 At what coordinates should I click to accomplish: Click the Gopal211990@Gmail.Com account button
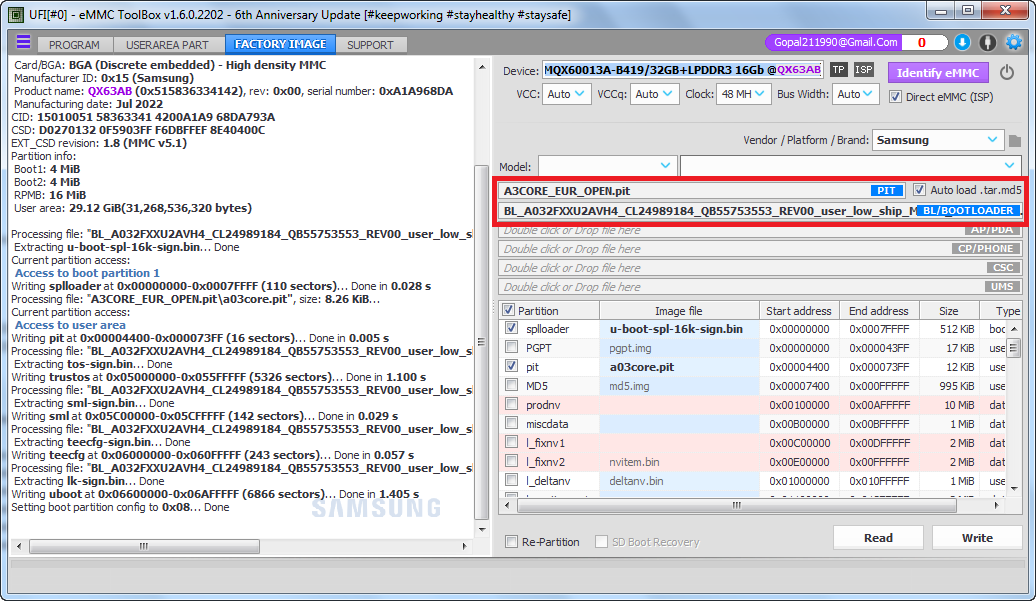tap(835, 42)
